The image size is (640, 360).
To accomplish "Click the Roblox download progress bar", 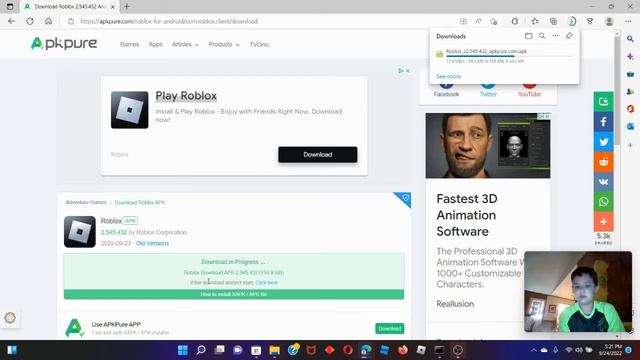I will click(x=509, y=56).
